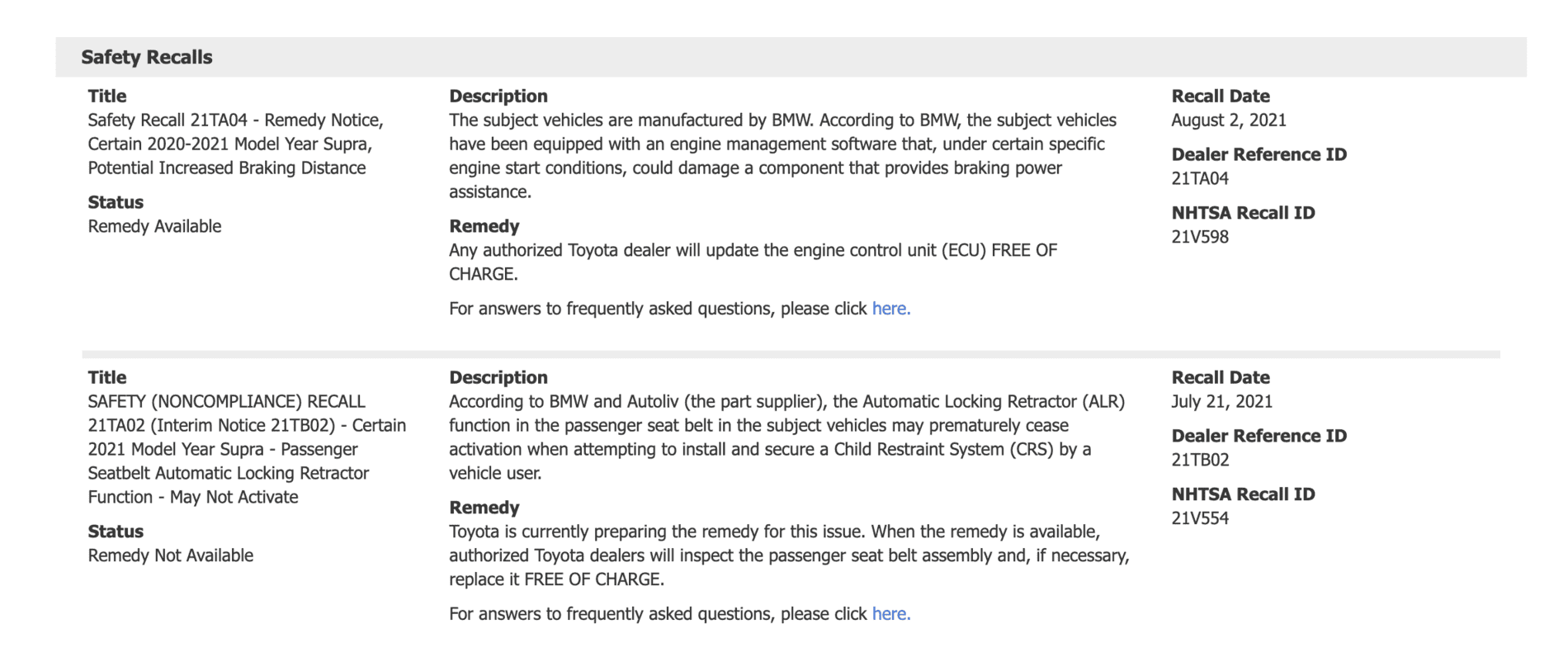Click the Automatic Locking Retractor description paragraph
This screenshot has height=657, width=1568.
[x=787, y=437]
